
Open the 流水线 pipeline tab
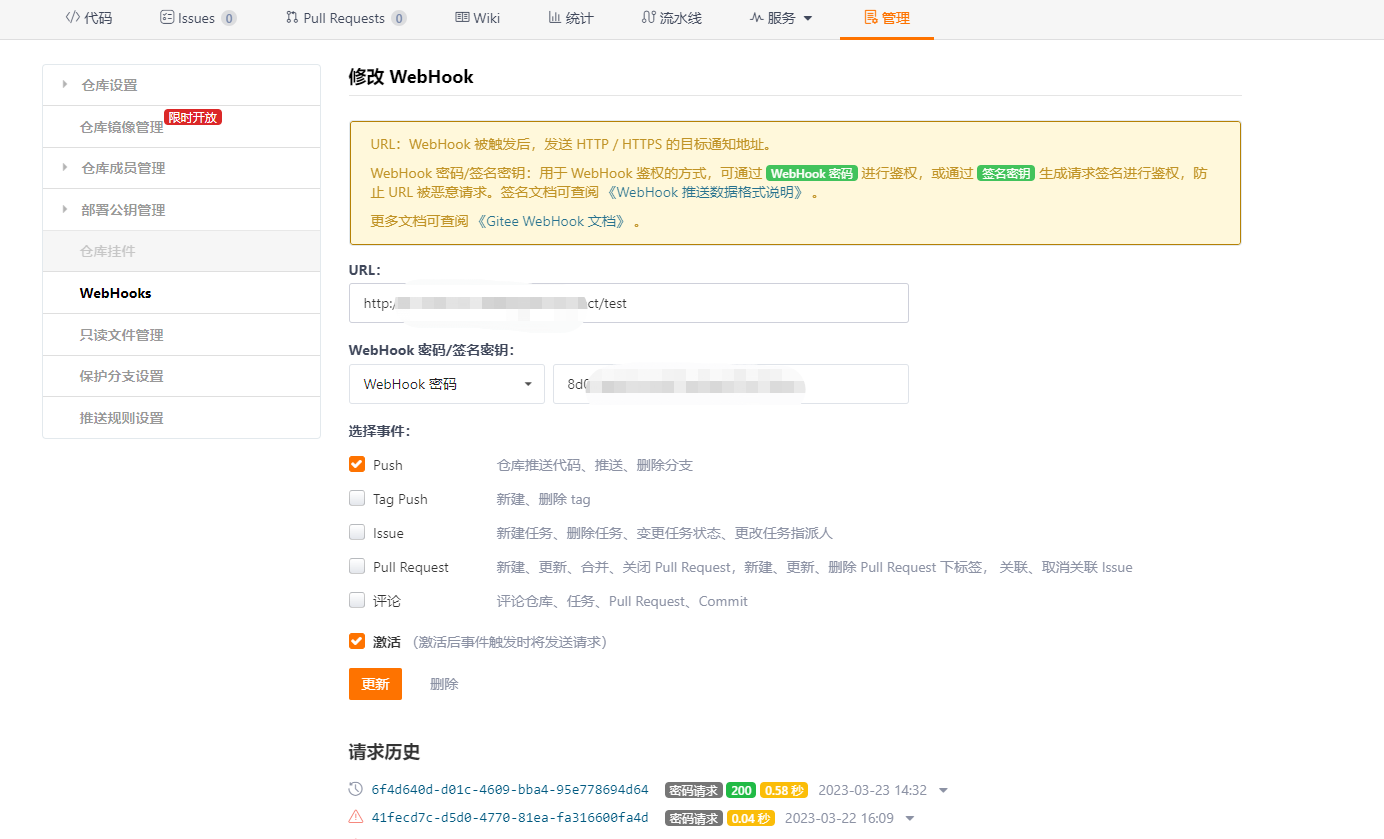pos(672,18)
